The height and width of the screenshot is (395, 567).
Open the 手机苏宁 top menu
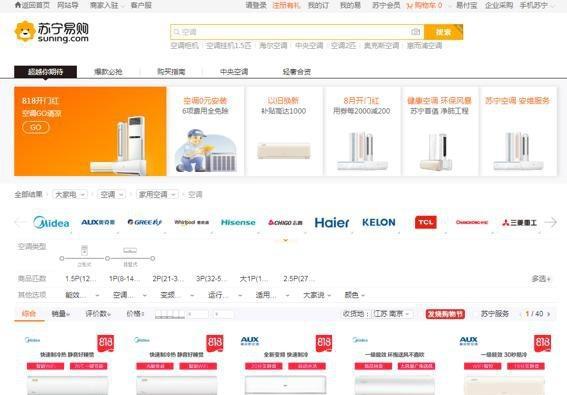(536, 5)
